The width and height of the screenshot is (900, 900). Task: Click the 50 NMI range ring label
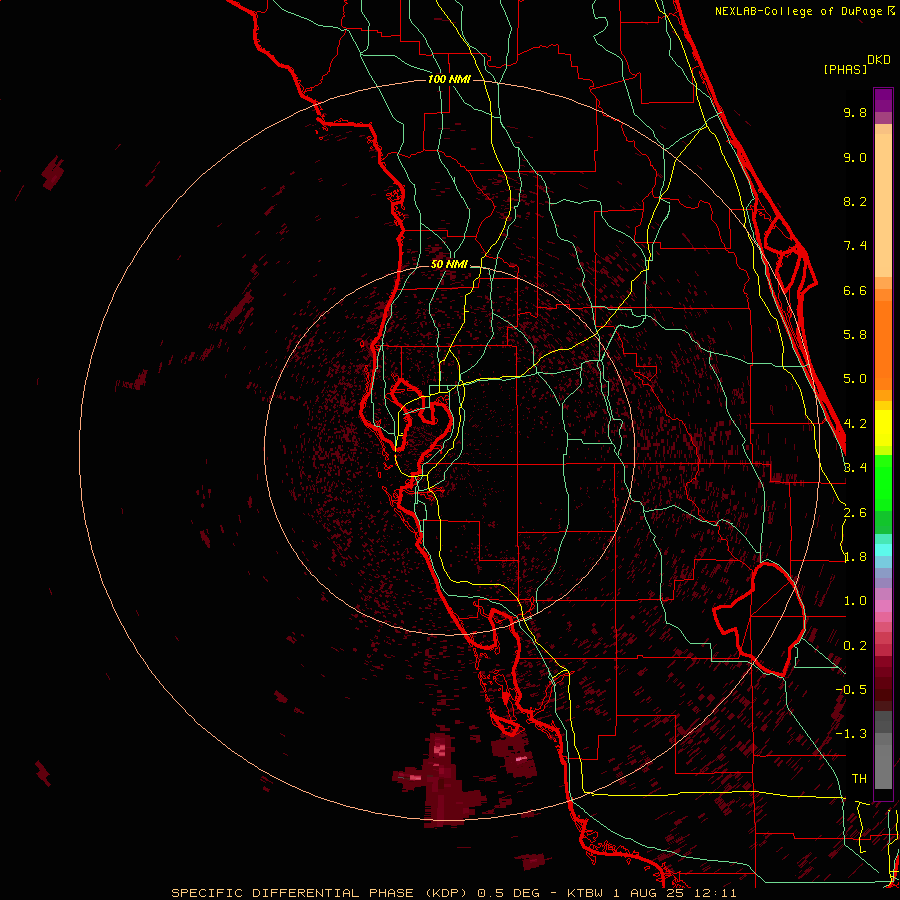tap(449, 264)
